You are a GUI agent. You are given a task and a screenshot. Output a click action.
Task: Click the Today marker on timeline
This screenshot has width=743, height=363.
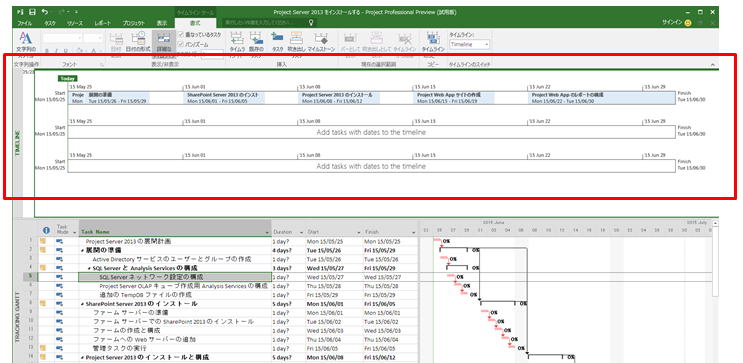[68, 78]
